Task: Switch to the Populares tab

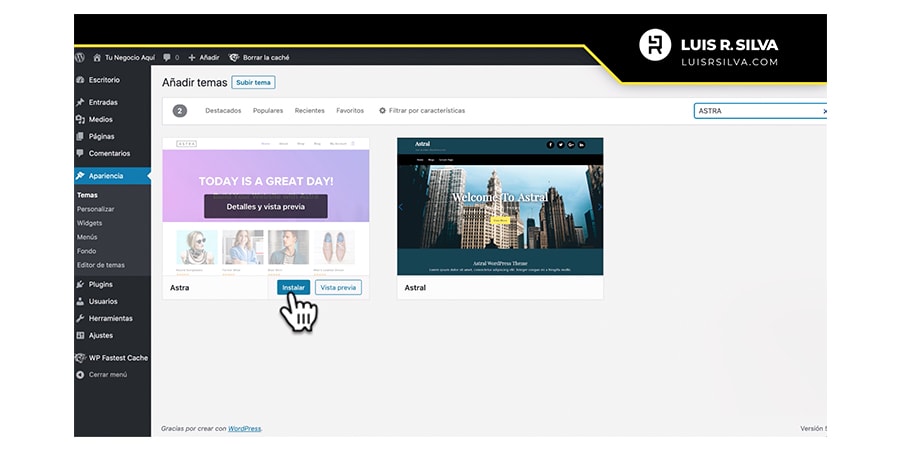Action: pyautogui.click(x=268, y=111)
